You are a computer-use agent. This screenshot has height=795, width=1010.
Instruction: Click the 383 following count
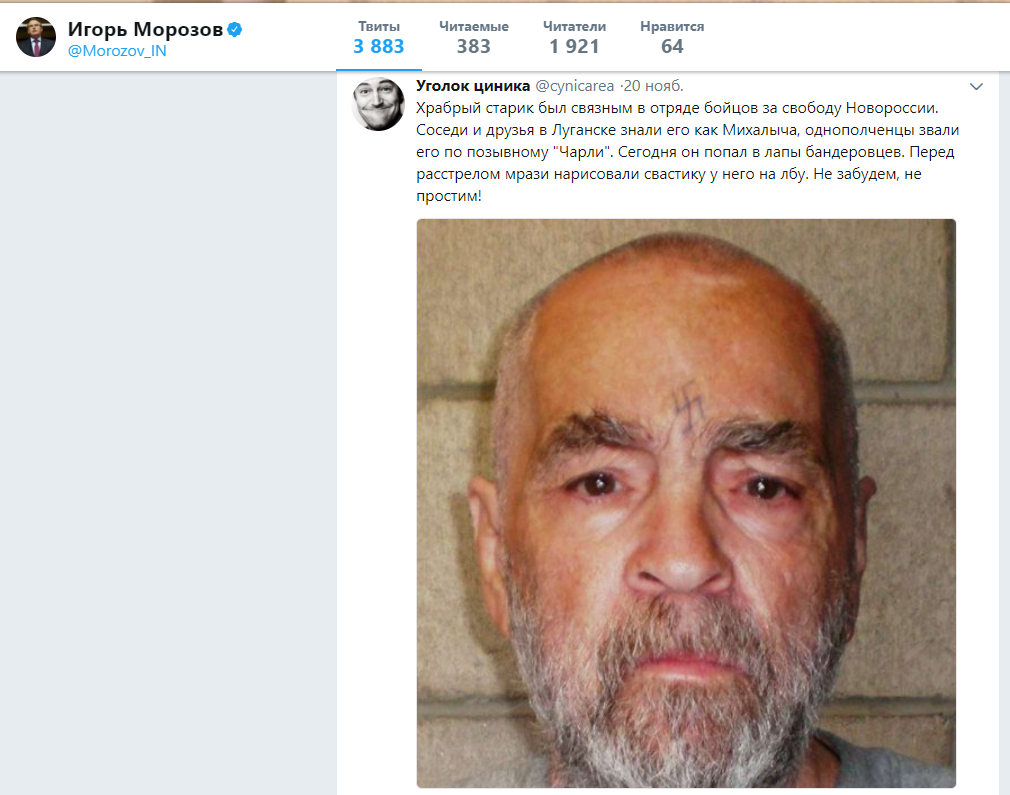(473, 46)
